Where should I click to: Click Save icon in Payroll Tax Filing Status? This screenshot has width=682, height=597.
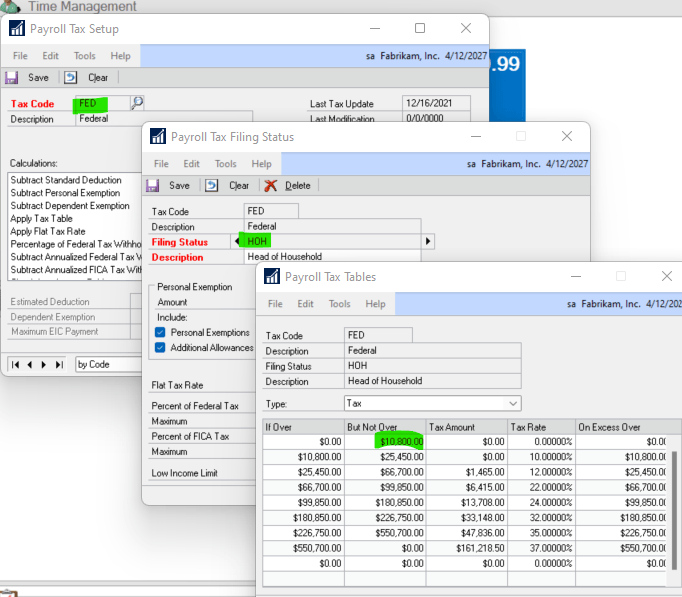tap(153, 186)
